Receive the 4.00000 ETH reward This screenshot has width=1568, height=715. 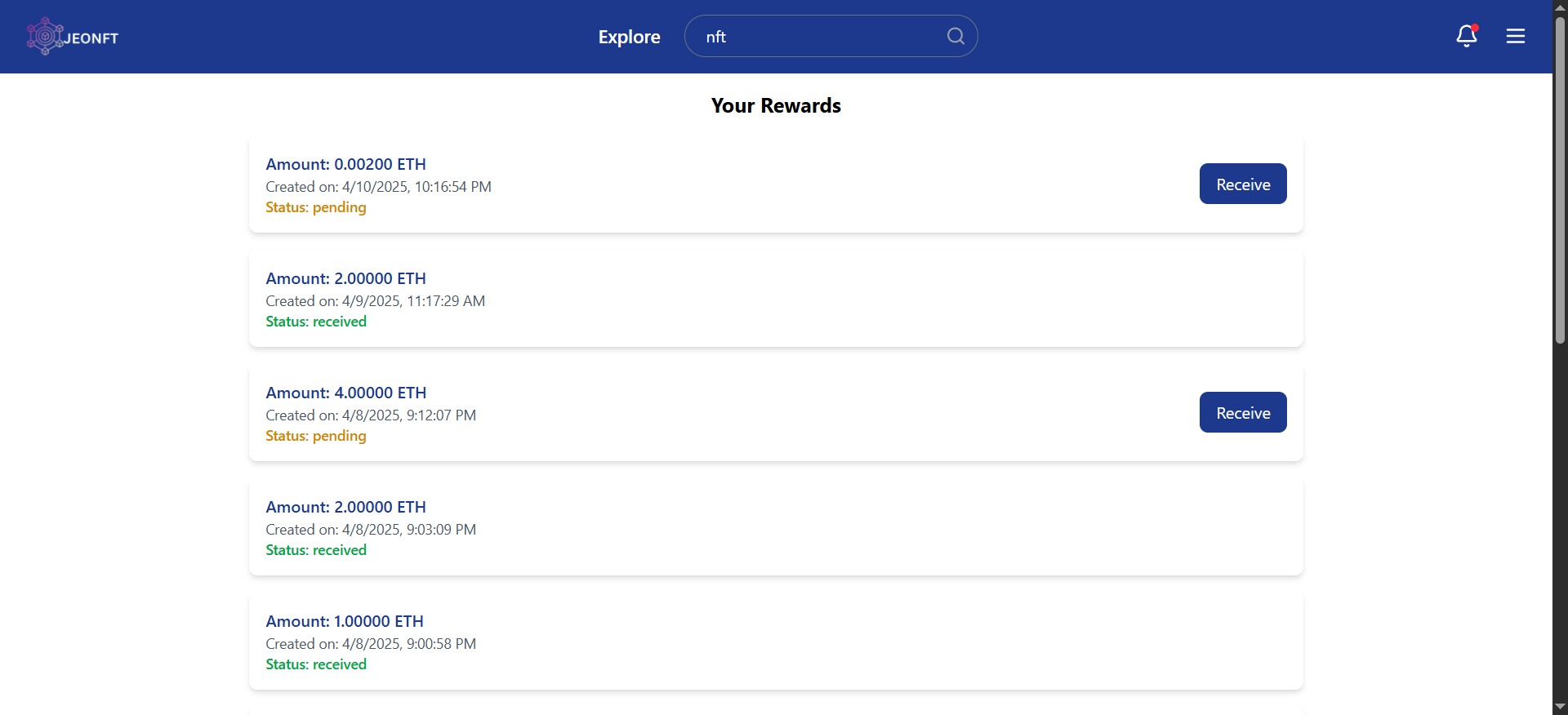[1242, 412]
